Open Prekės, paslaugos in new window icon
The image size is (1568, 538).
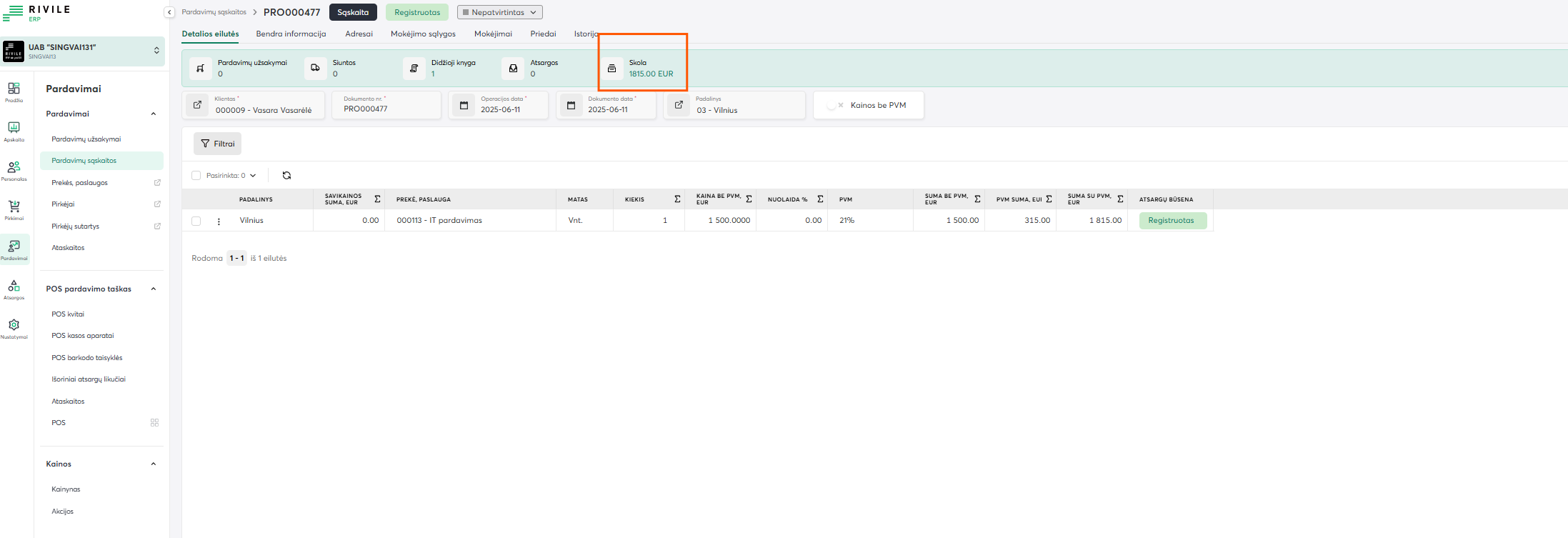157,183
